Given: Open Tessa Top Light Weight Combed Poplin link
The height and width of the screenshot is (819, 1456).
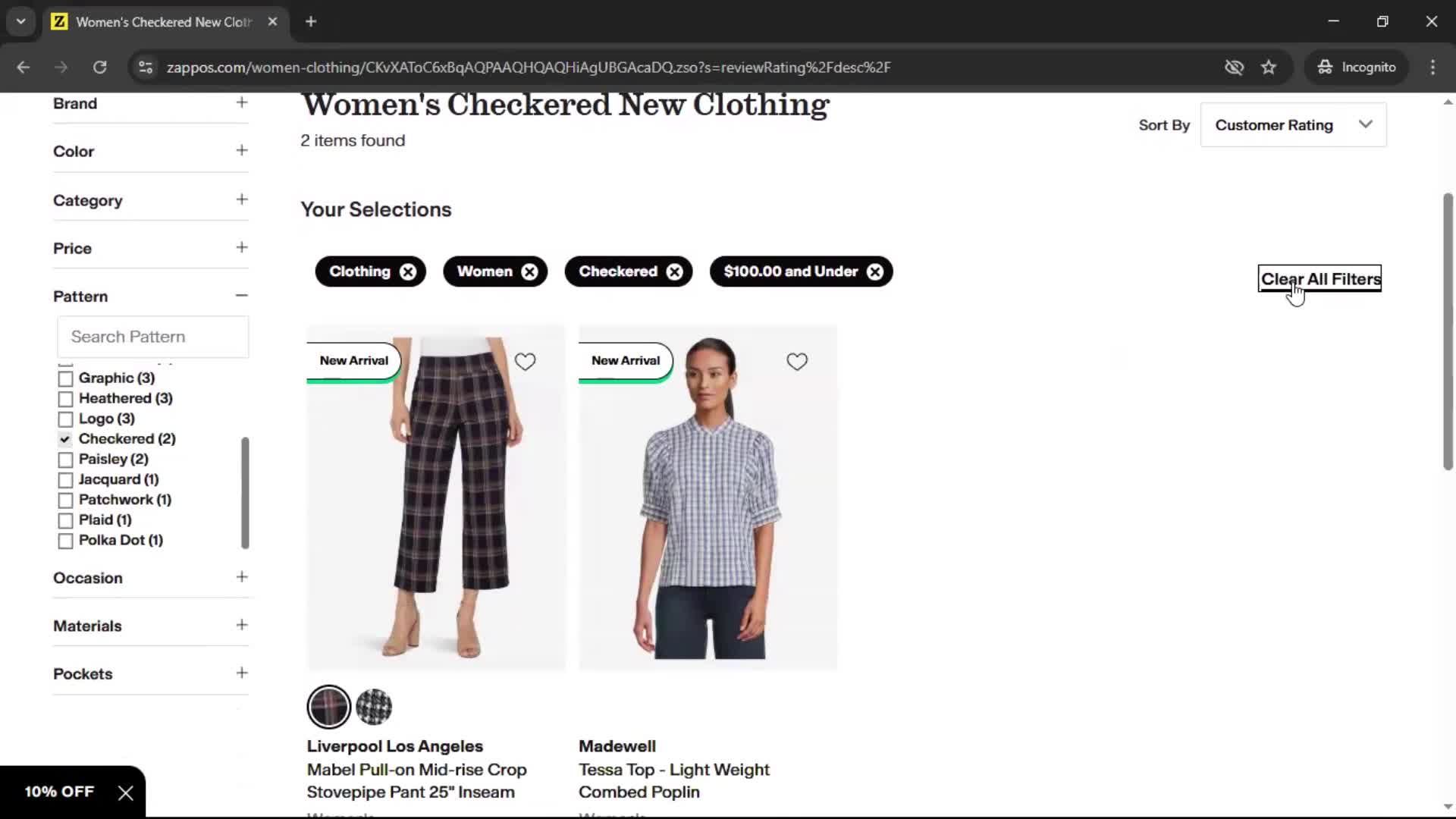Looking at the screenshot, I should 674,781.
